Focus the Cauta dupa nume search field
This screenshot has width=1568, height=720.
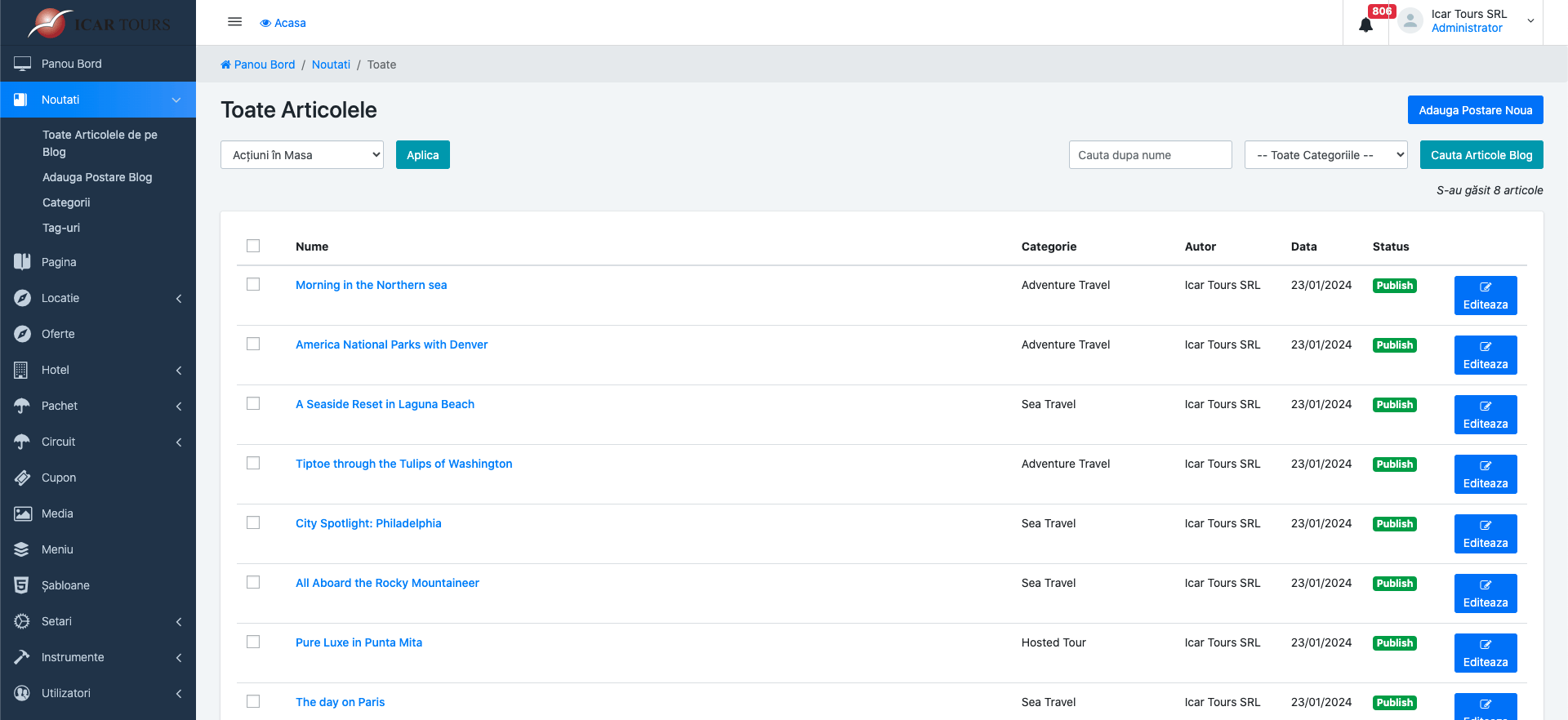[x=1151, y=155]
